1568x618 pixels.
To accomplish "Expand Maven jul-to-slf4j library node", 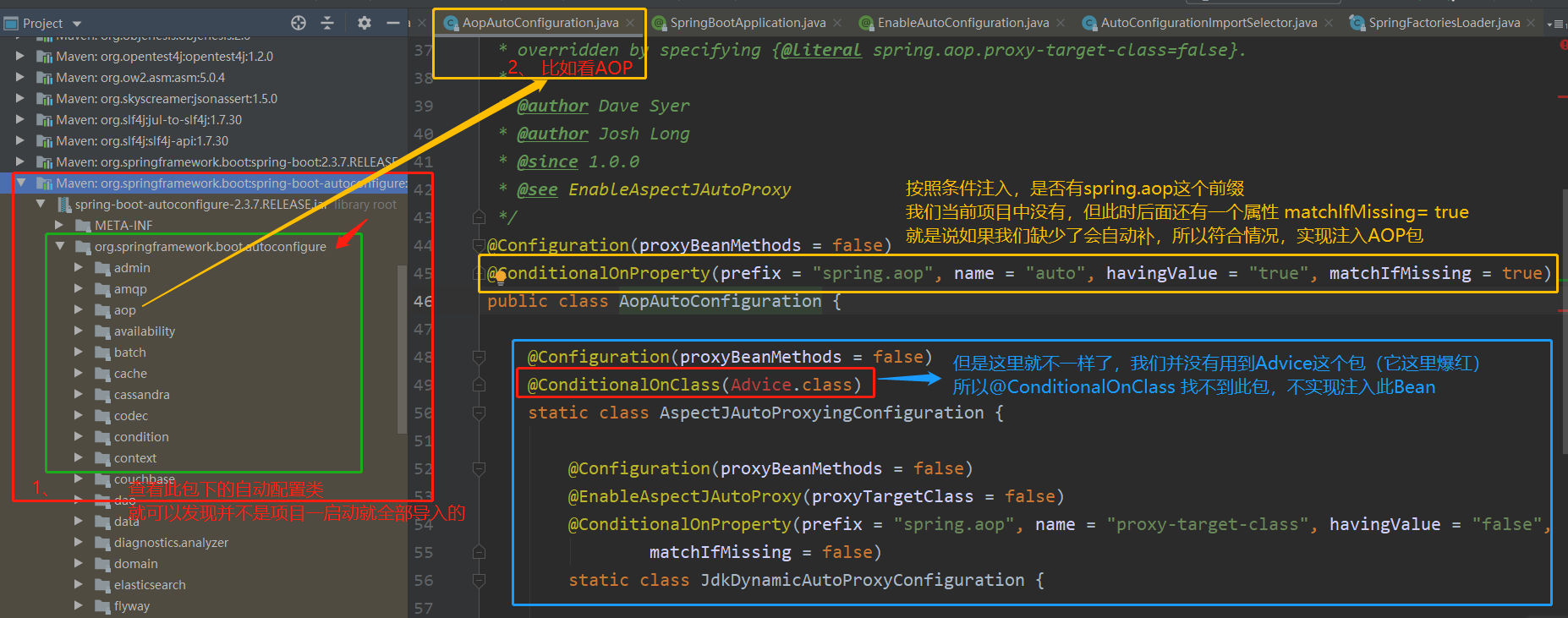I will coord(19,119).
